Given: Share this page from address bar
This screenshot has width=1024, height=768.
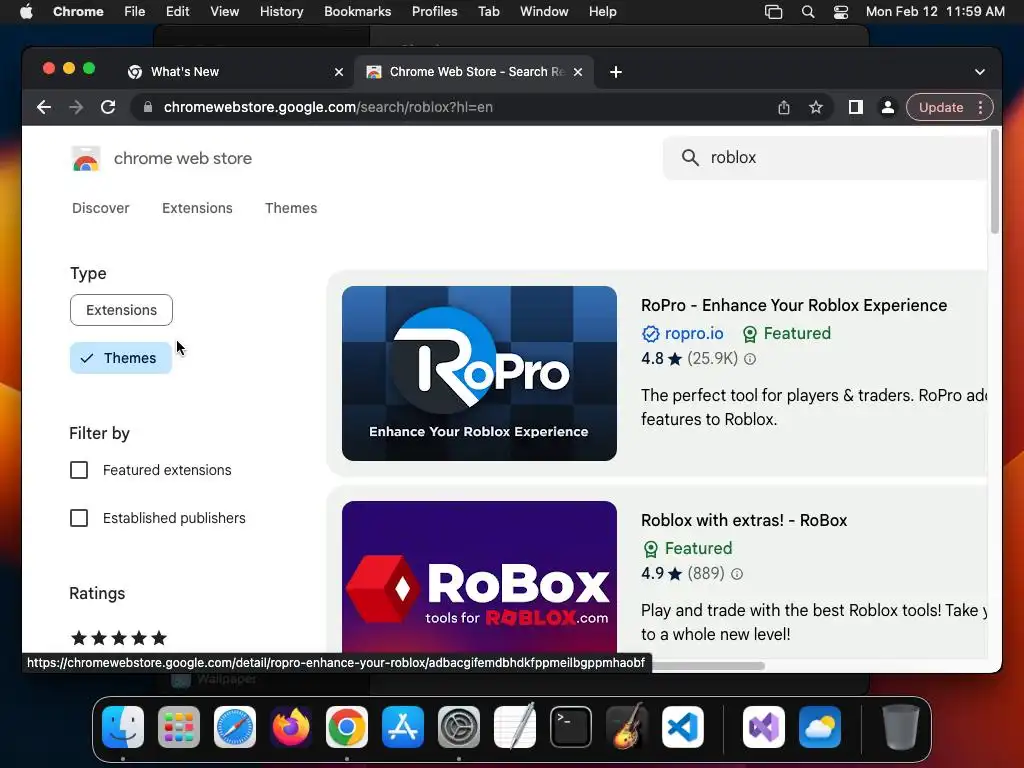Looking at the screenshot, I should (x=784, y=107).
